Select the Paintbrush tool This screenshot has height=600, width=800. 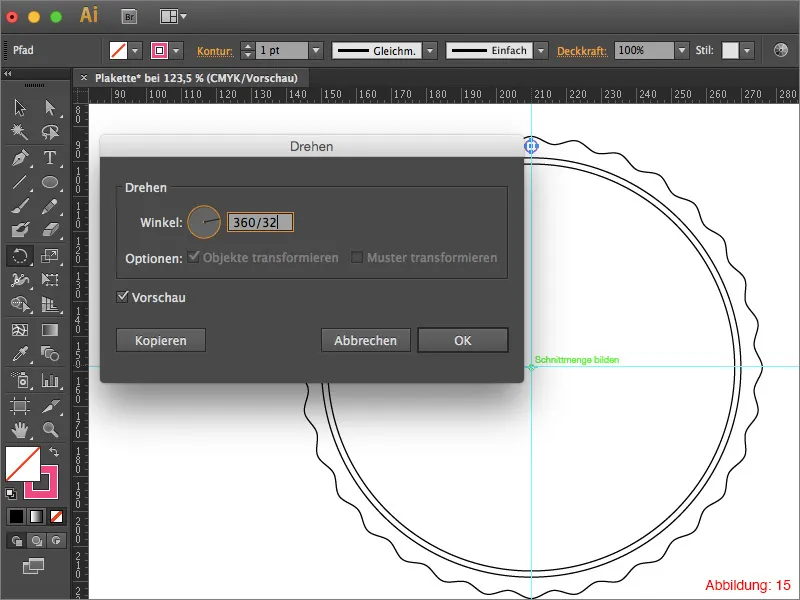[20, 207]
